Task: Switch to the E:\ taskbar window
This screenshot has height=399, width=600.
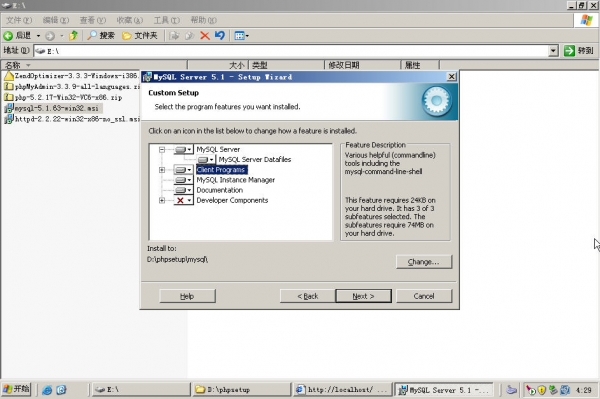Action: (x=141, y=389)
